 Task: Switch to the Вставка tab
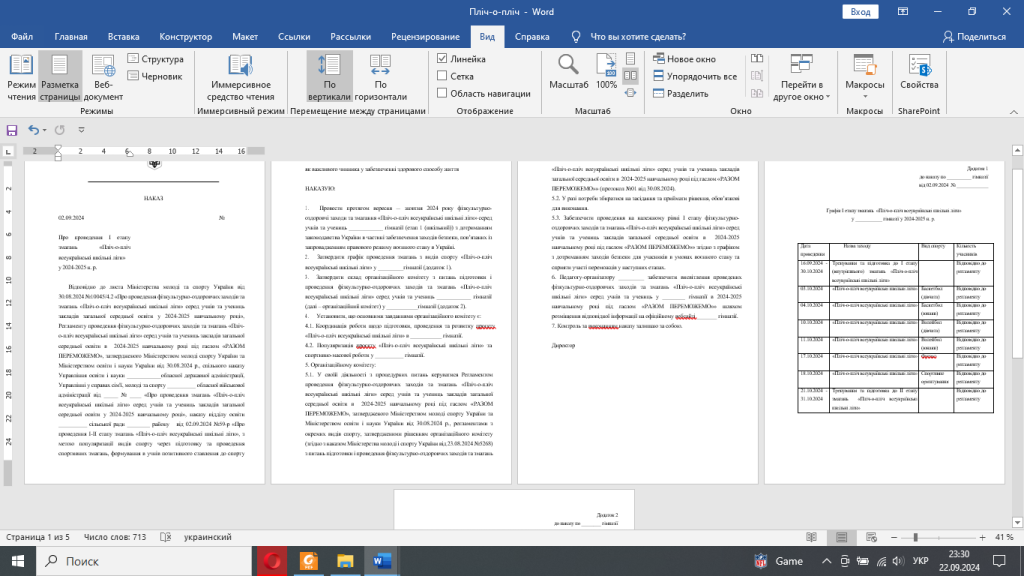[x=123, y=37]
